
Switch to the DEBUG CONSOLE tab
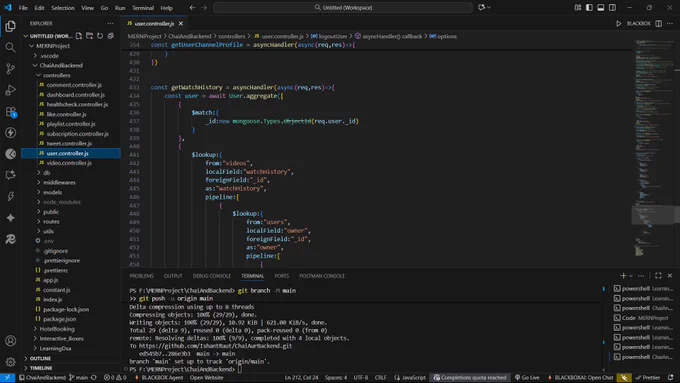[212, 276]
